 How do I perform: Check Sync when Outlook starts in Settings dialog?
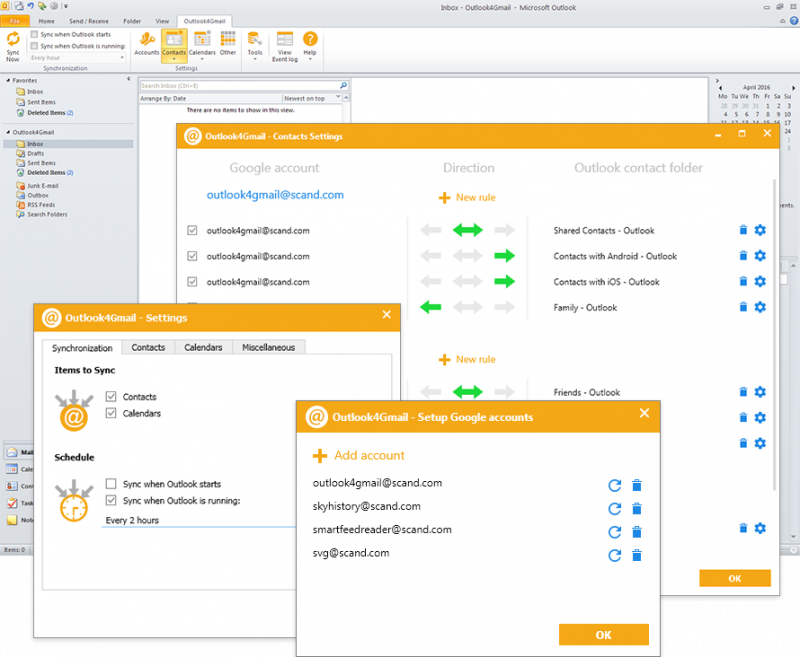(111, 484)
